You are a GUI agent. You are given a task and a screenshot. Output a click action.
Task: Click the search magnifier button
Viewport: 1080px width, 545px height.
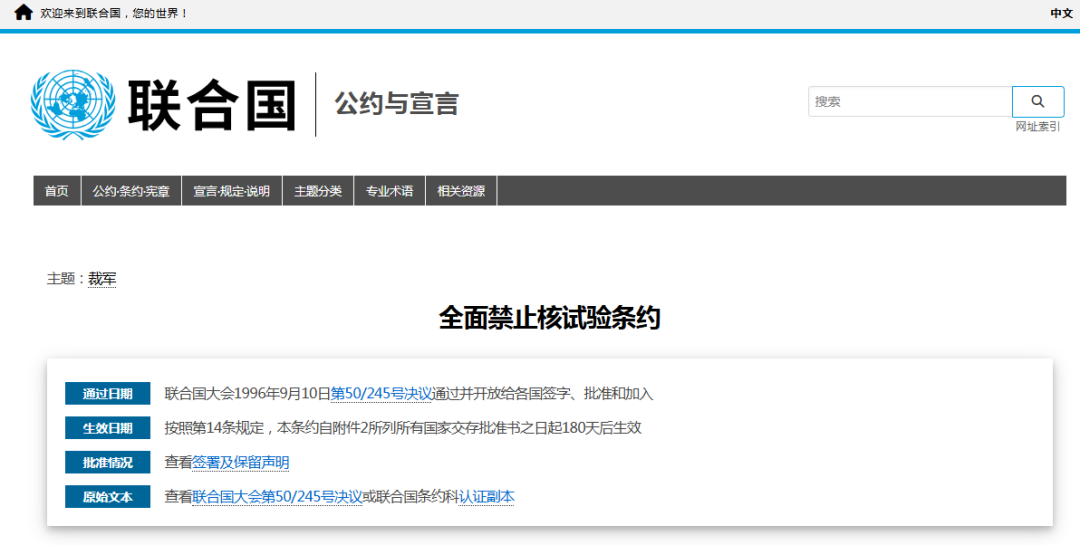click(x=1037, y=102)
